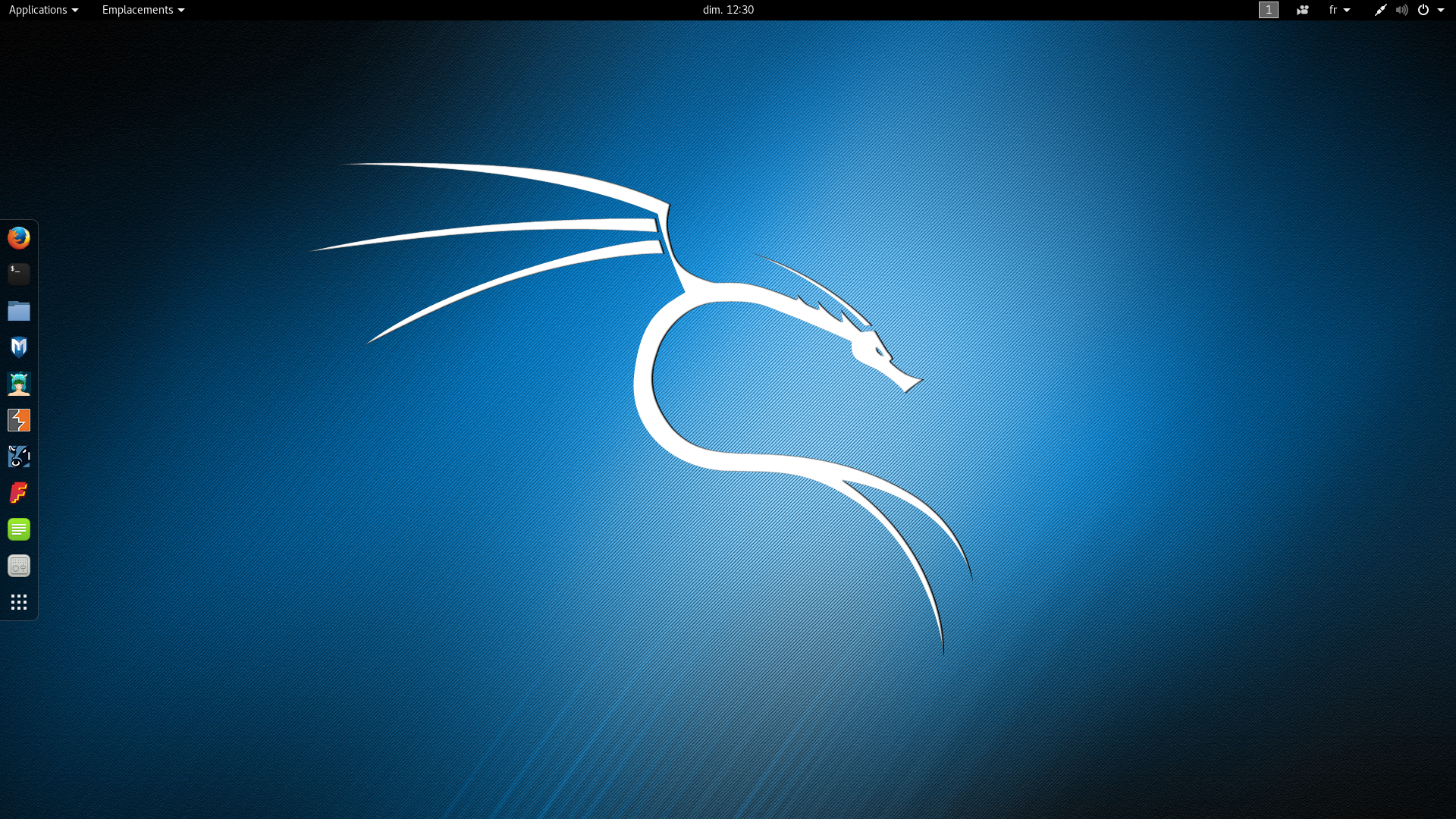
Task: Start Armitage from the dock
Action: coord(19,384)
